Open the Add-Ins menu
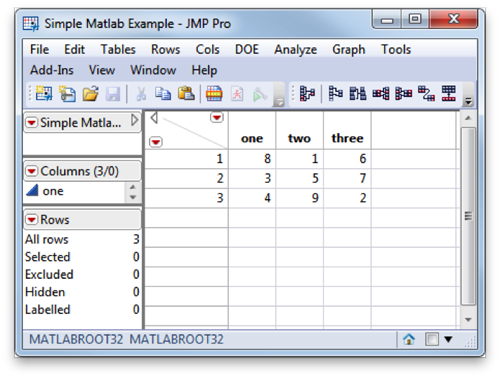 tap(52, 70)
